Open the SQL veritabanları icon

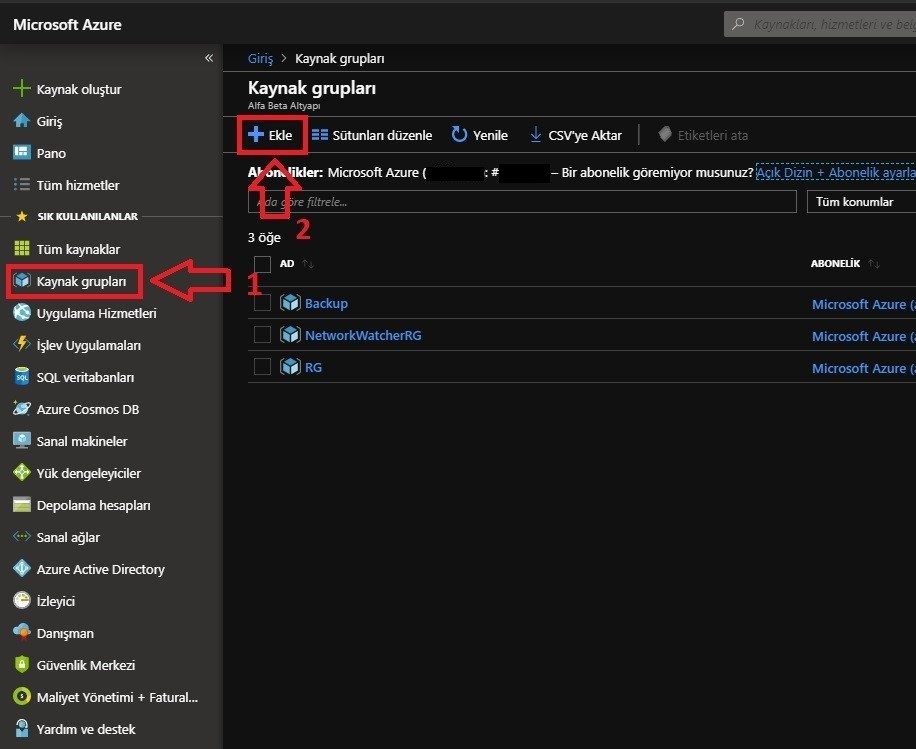click(22, 377)
